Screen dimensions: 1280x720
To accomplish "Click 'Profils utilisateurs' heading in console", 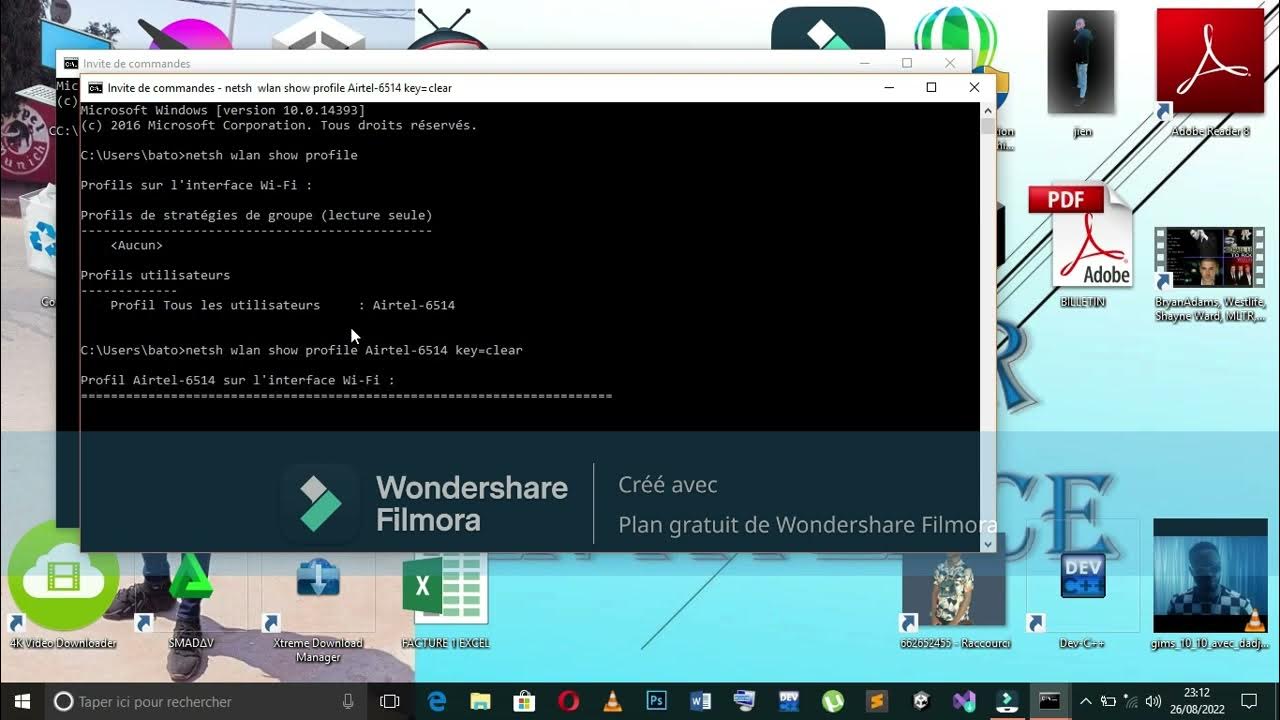I will pyautogui.click(x=155, y=275).
